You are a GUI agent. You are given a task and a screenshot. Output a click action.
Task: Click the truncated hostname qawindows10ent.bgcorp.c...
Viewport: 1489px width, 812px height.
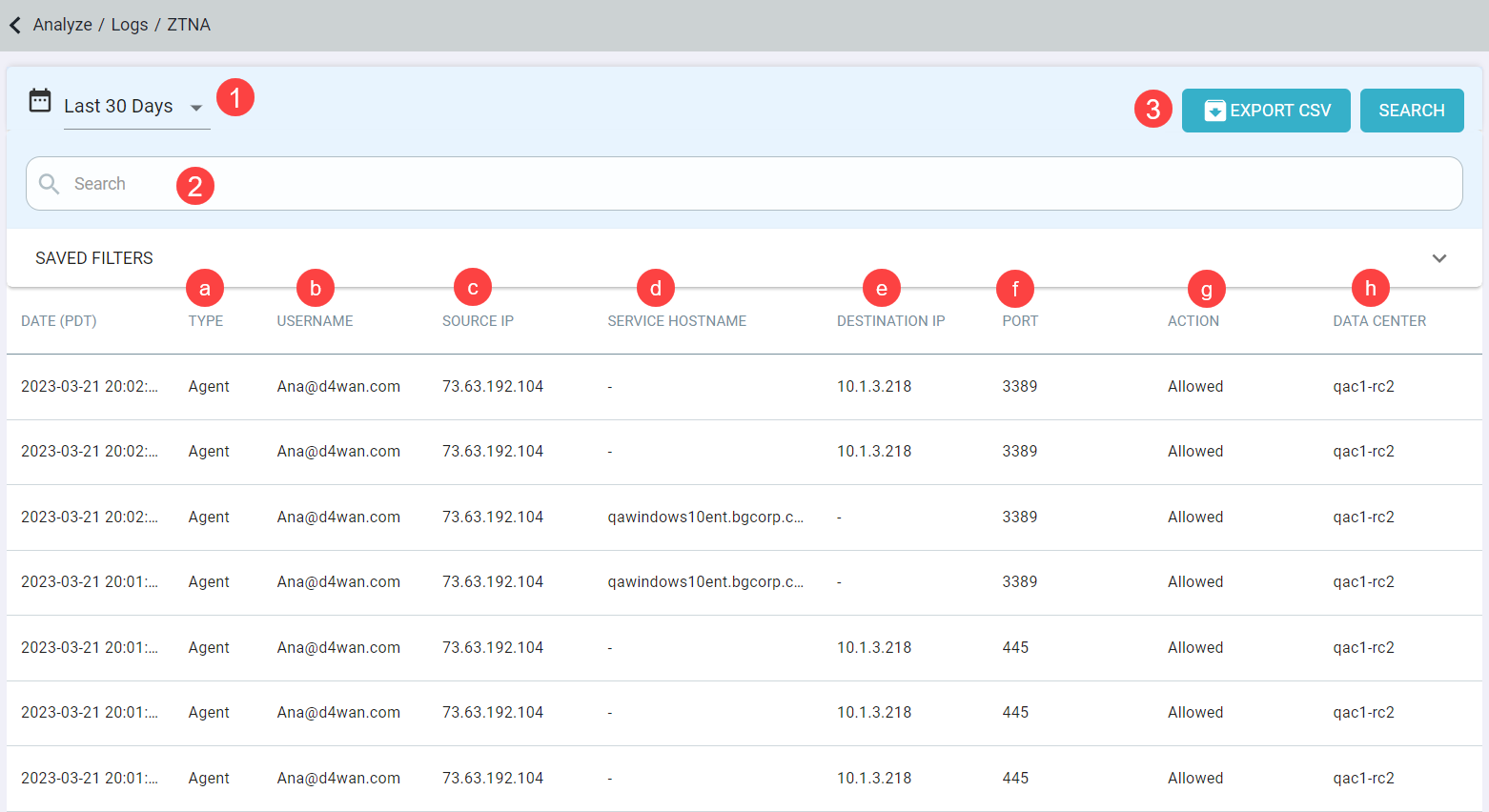click(x=707, y=517)
